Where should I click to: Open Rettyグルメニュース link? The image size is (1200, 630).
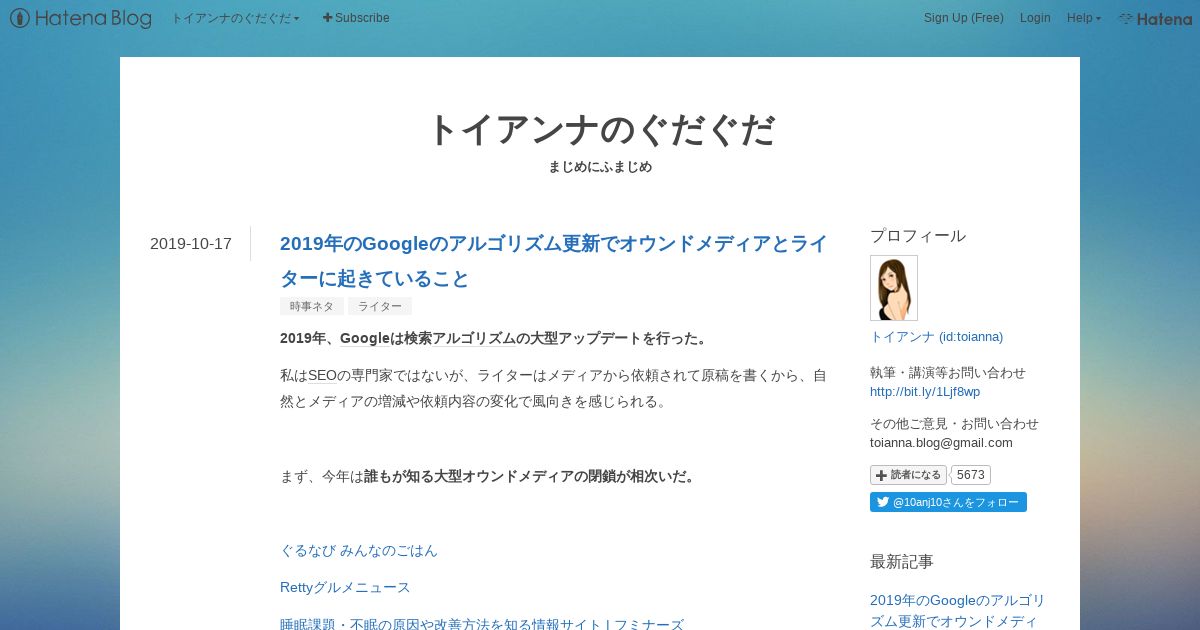(345, 587)
